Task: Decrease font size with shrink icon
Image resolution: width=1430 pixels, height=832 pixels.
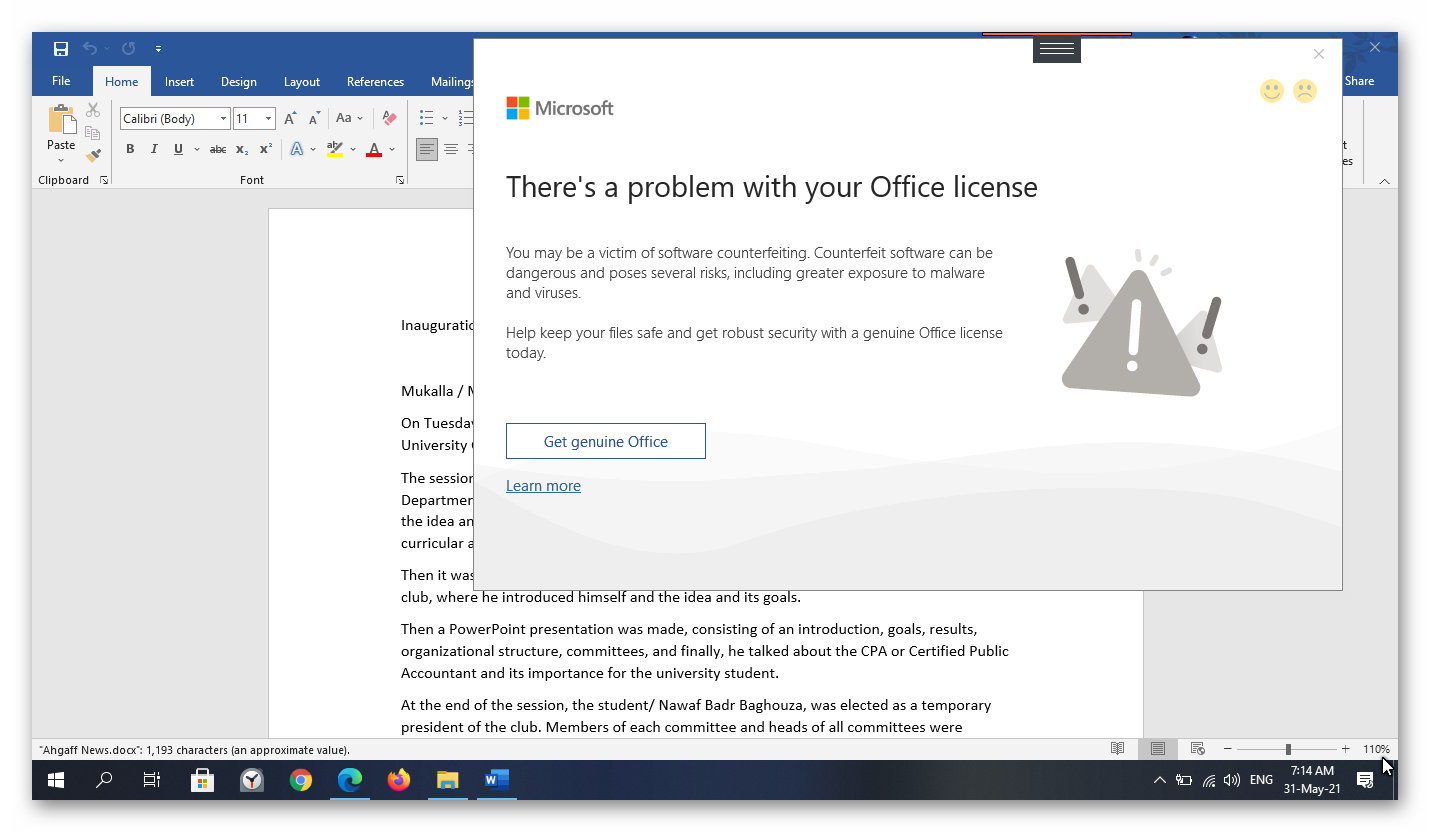Action: tap(314, 118)
